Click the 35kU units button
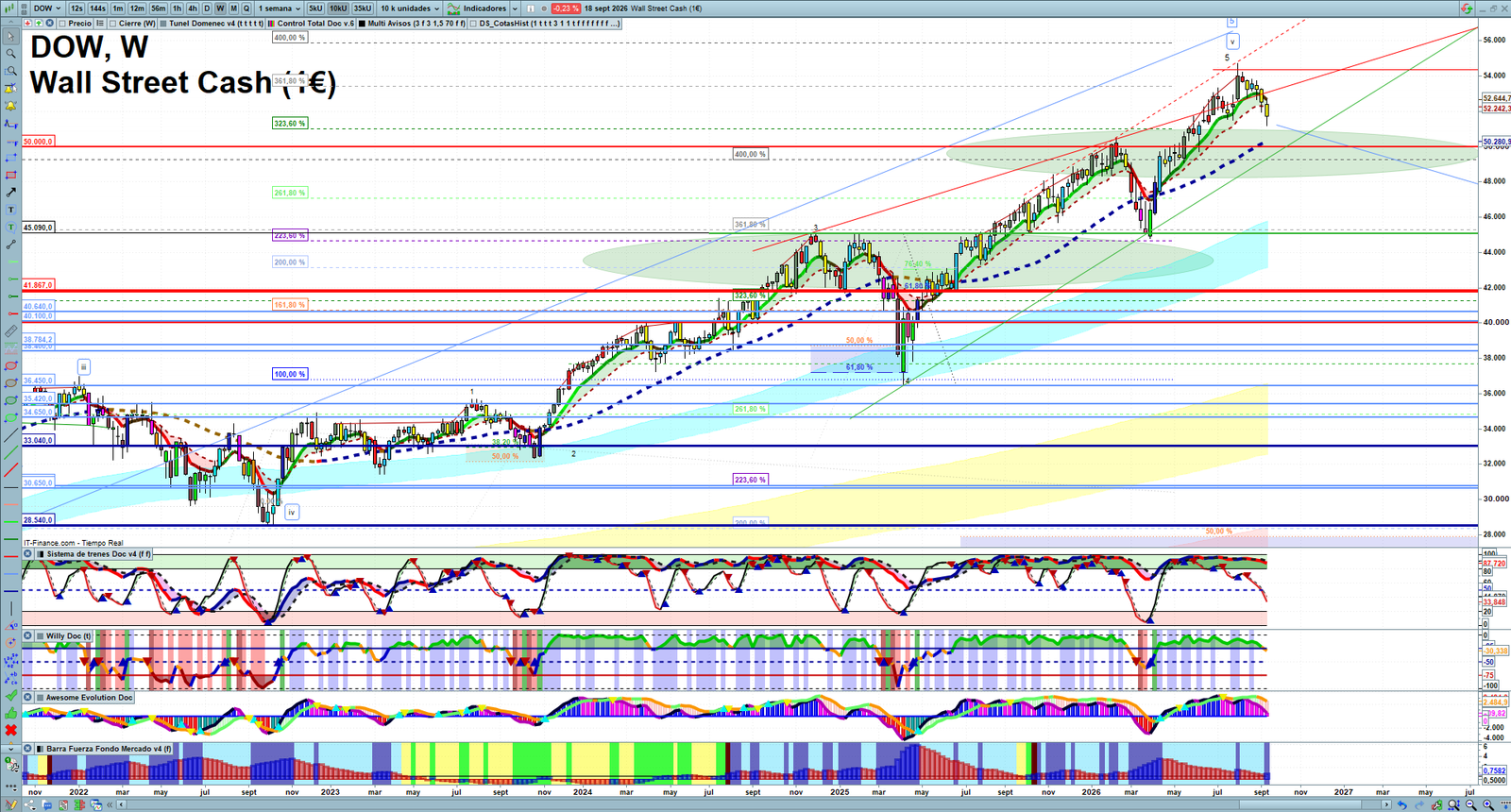 tap(363, 8)
